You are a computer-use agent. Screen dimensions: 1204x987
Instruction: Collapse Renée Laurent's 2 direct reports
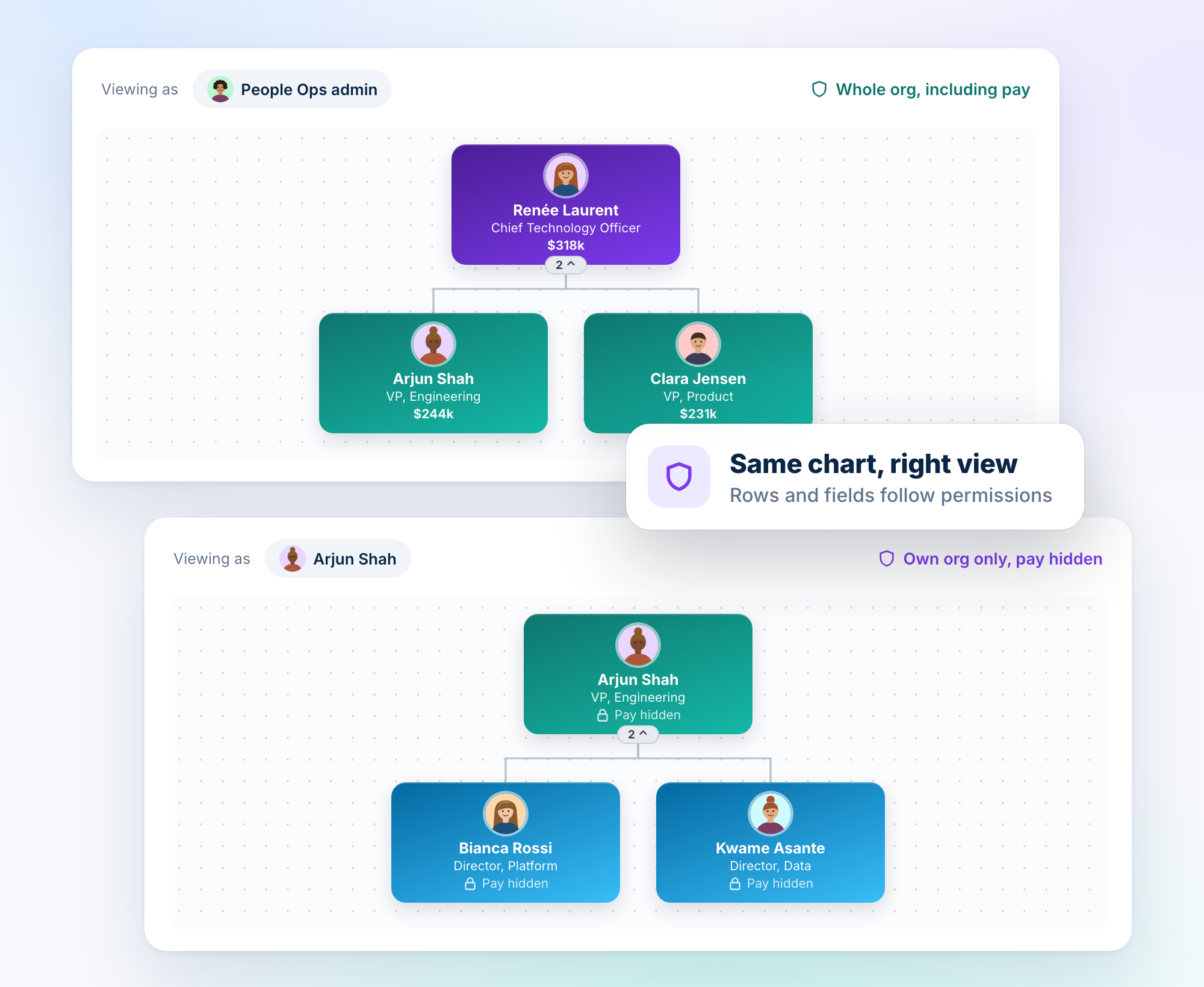(x=565, y=265)
